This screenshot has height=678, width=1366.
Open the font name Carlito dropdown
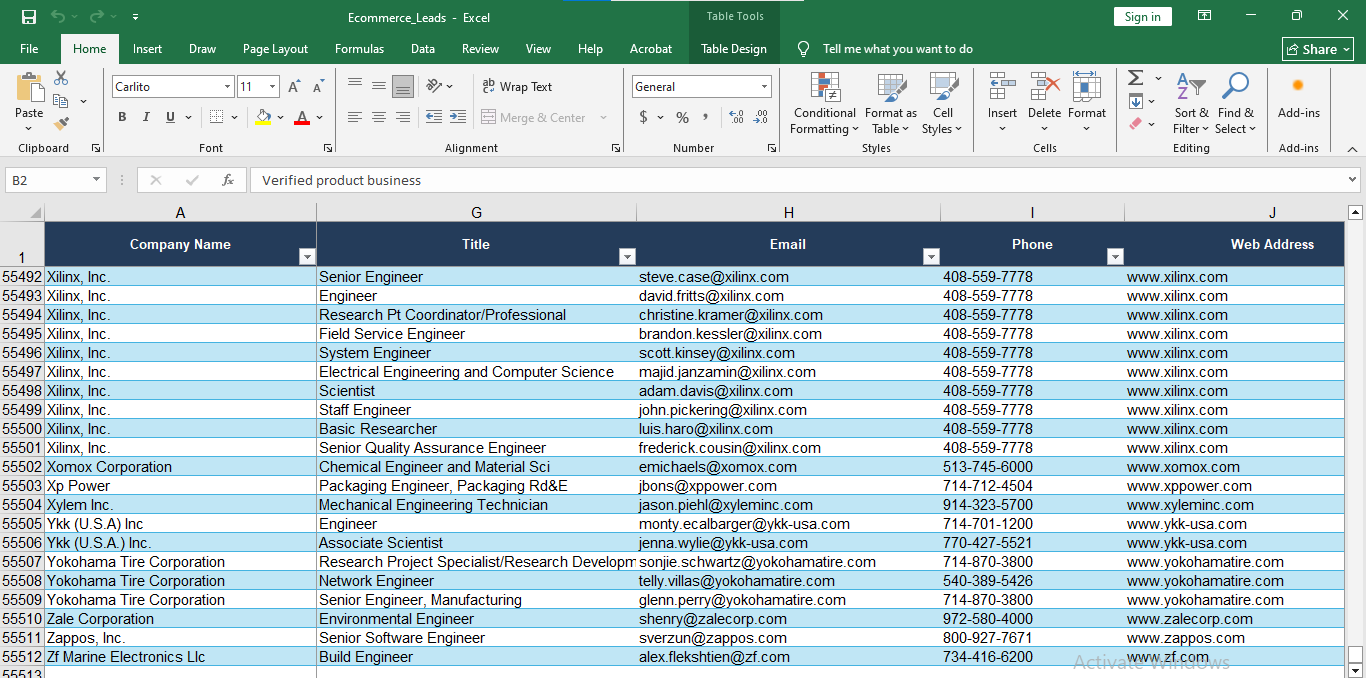tap(227, 87)
